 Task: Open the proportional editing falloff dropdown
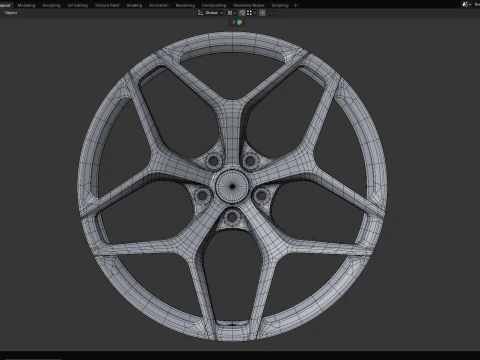[272, 13]
